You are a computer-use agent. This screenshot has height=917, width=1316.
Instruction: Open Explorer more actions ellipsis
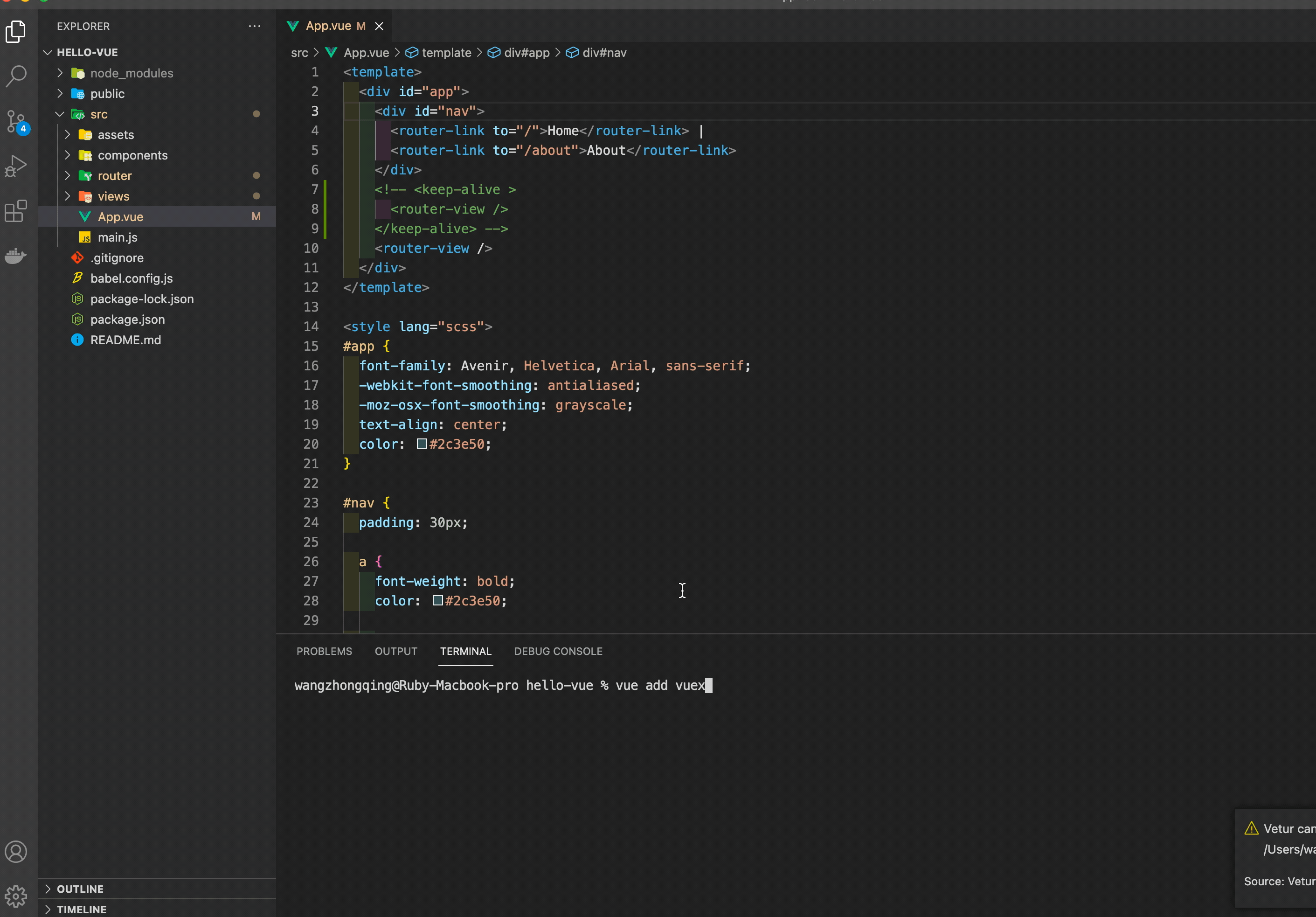255,27
